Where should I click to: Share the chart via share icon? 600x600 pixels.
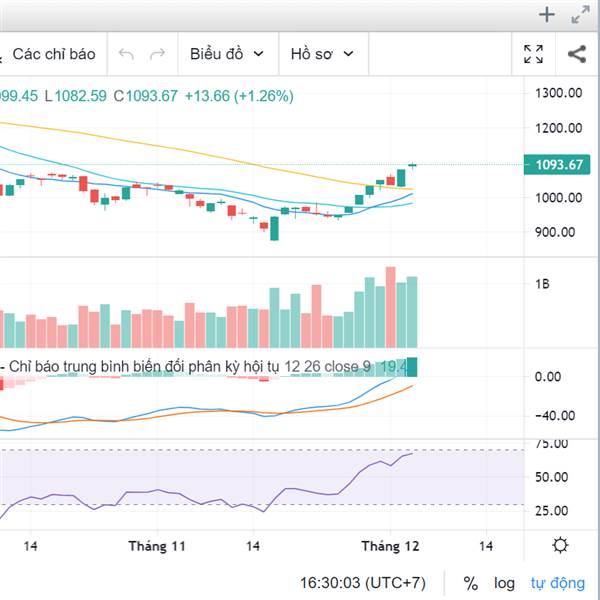click(x=577, y=54)
